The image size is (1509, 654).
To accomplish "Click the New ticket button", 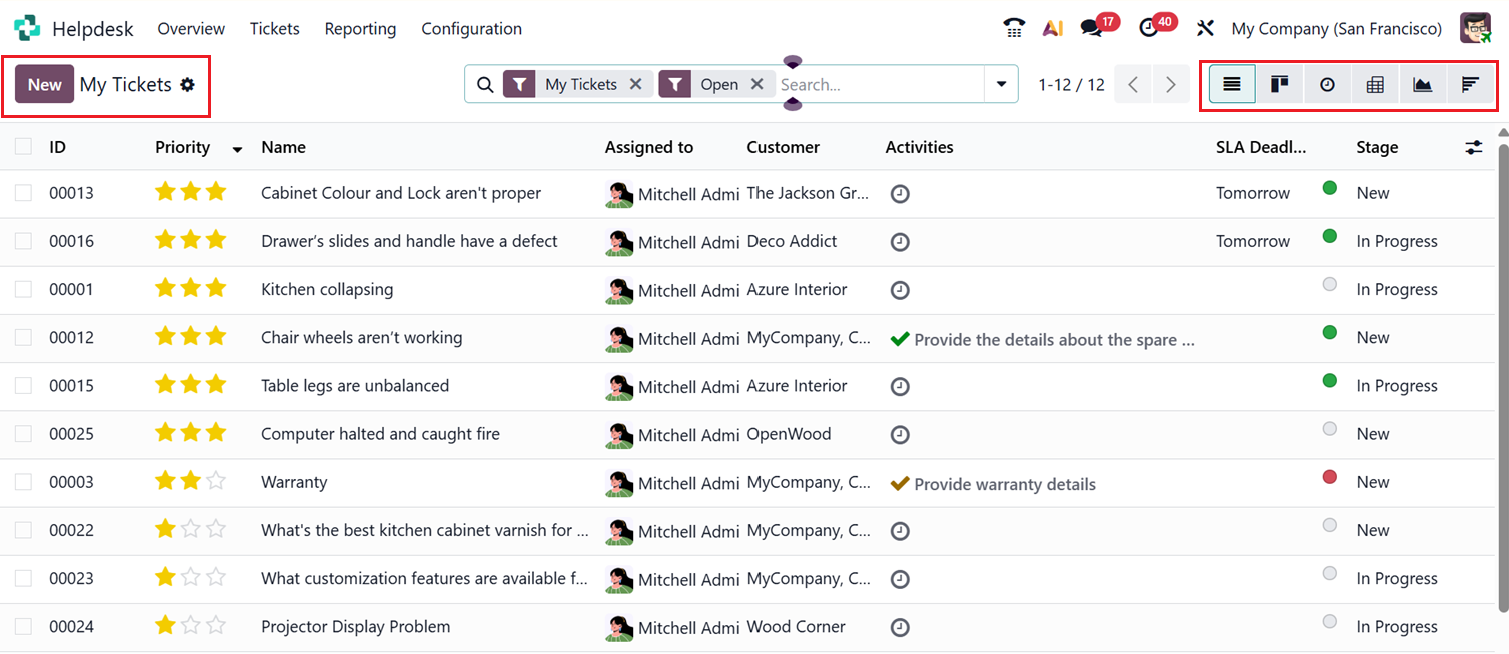I will click(45, 85).
